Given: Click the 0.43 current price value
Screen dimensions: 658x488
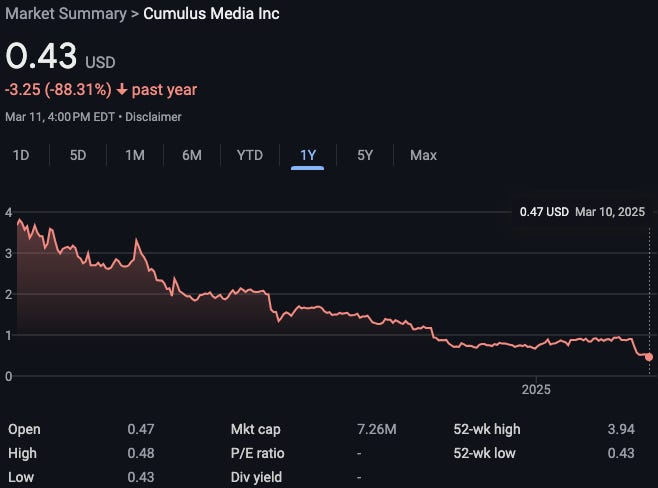Looking at the screenshot, I should pyautogui.click(x=41, y=56).
